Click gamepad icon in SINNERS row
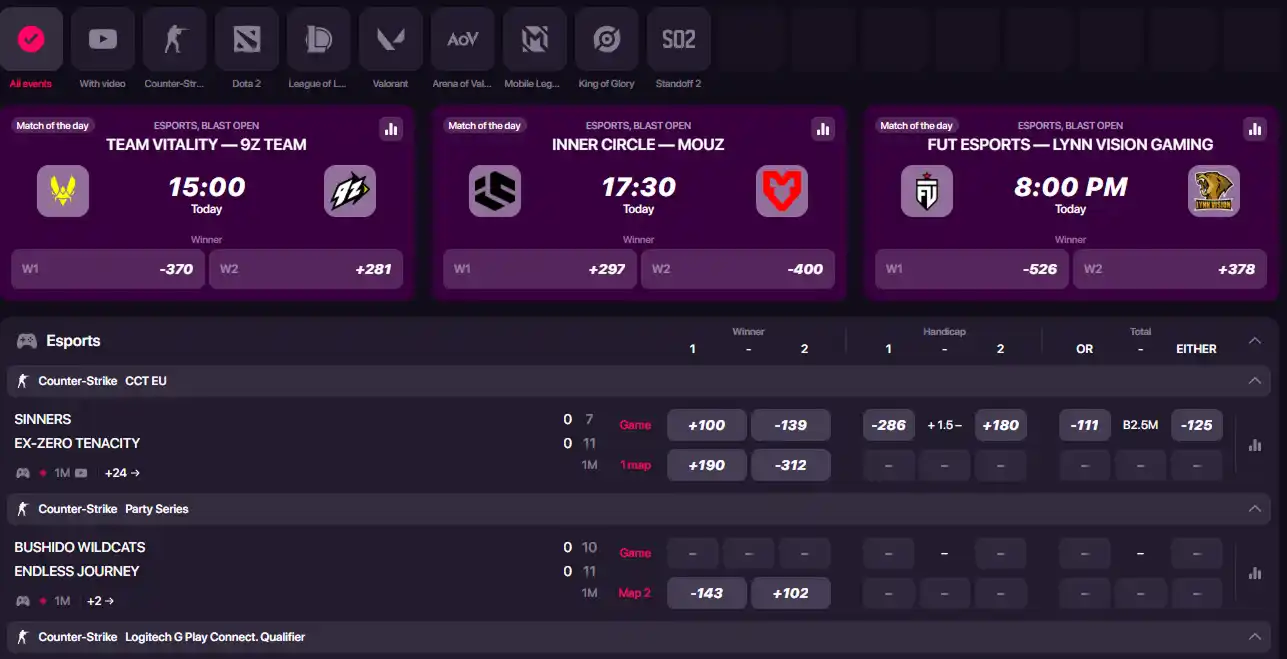Viewport: 1287px width, 659px height. tap(22, 473)
